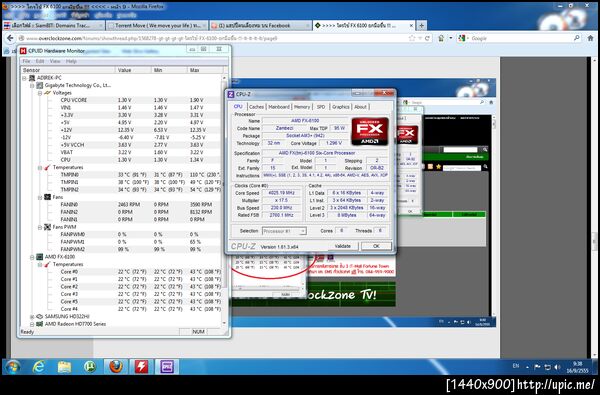Show hidden tray icons arrow
Screen dimensions: 600x395
pyautogui.click(x=527, y=367)
